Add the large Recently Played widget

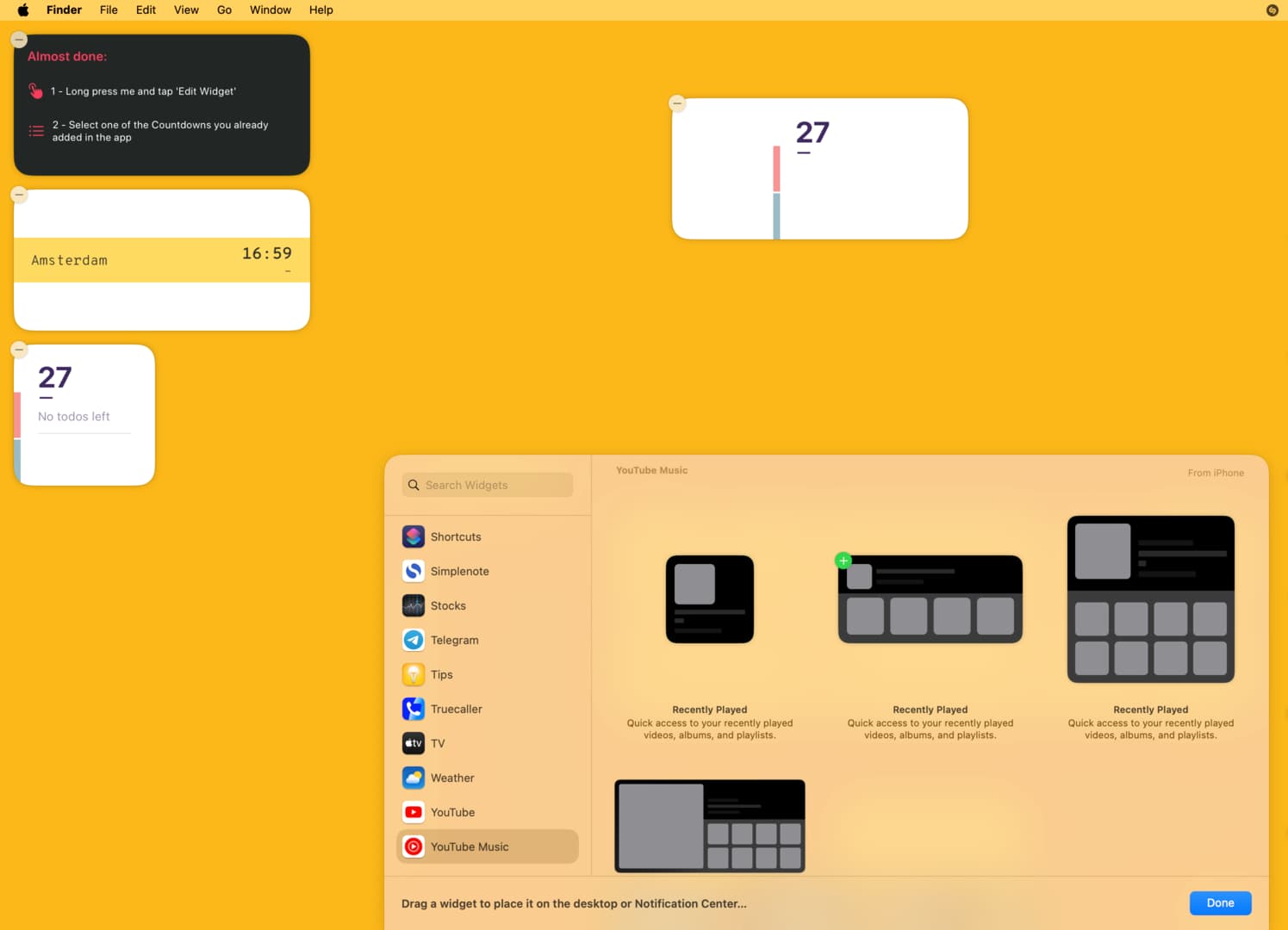(1151, 599)
